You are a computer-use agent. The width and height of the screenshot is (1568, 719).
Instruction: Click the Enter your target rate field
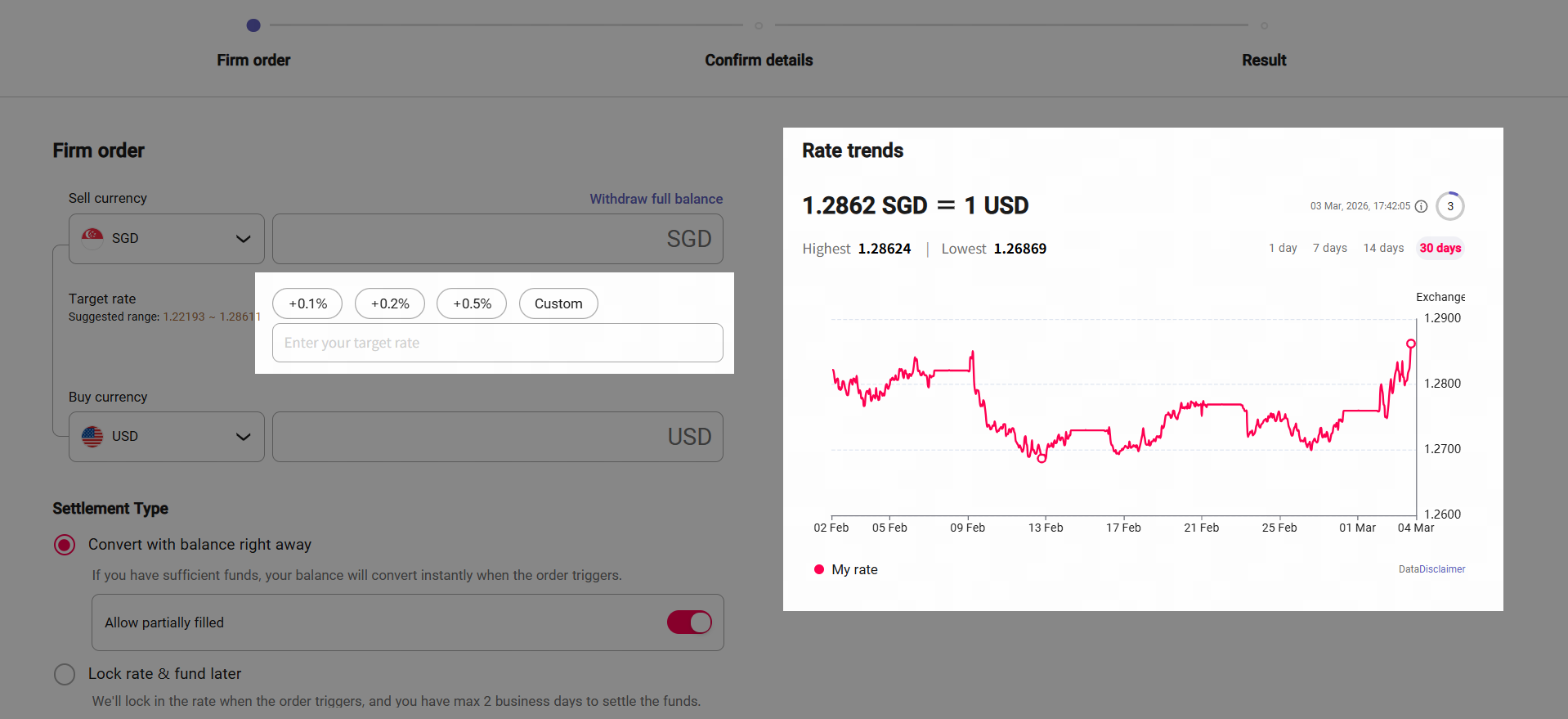(497, 343)
